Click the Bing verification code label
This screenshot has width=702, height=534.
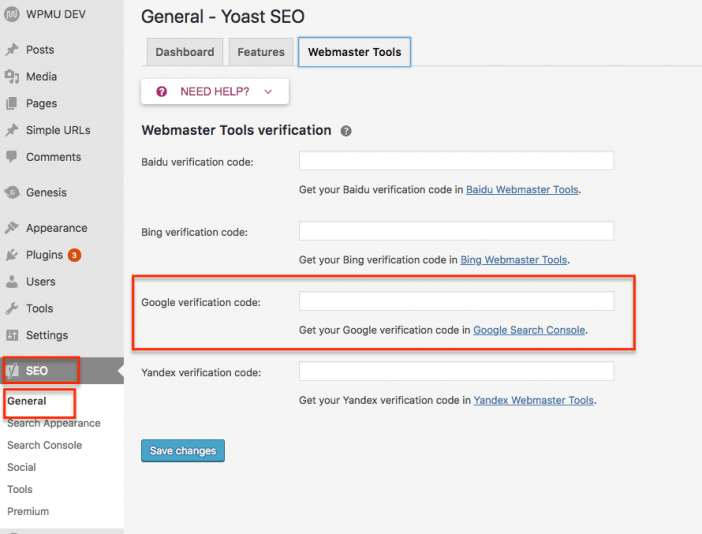pos(194,232)
